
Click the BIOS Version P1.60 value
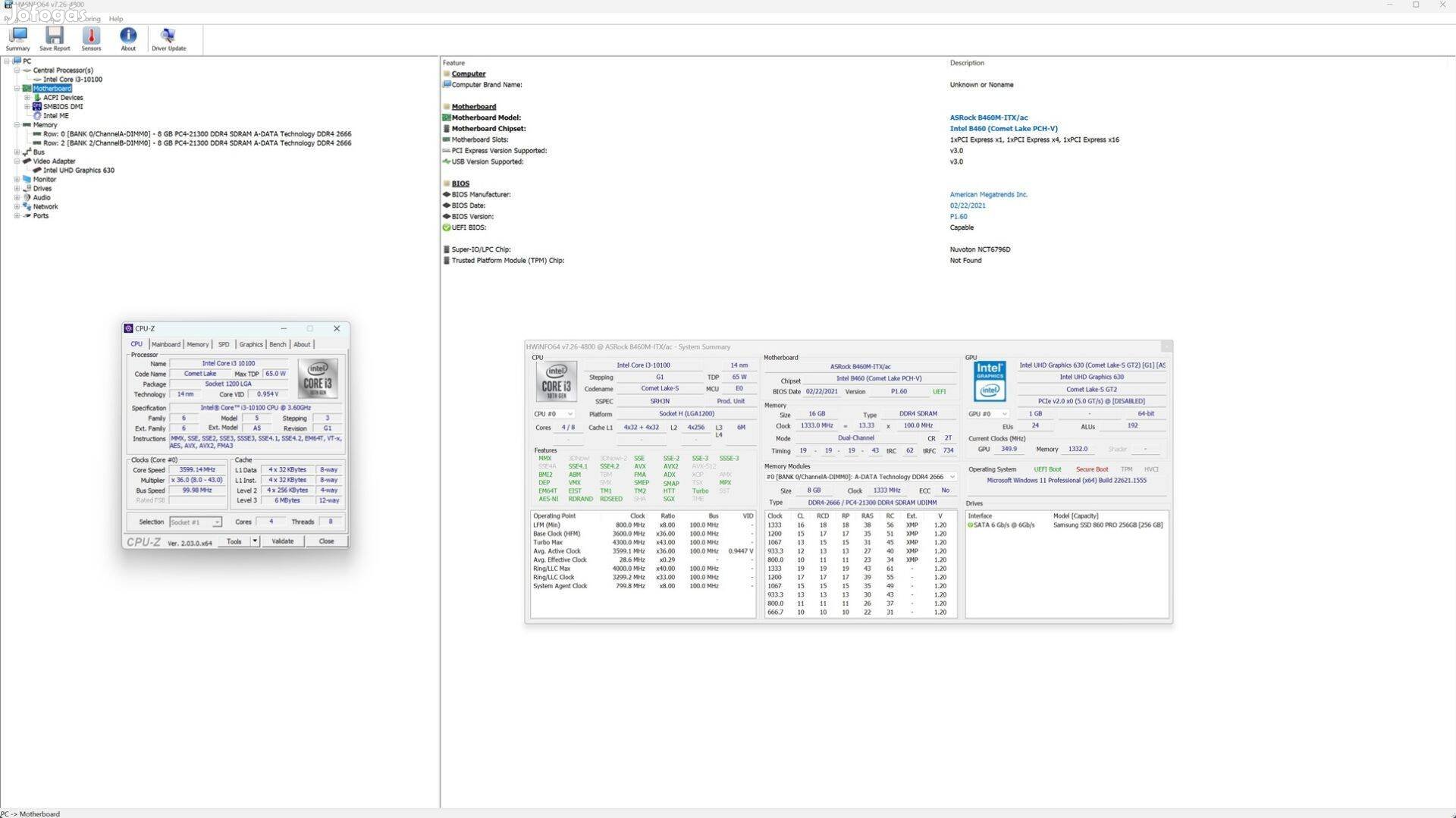(959, 217)
